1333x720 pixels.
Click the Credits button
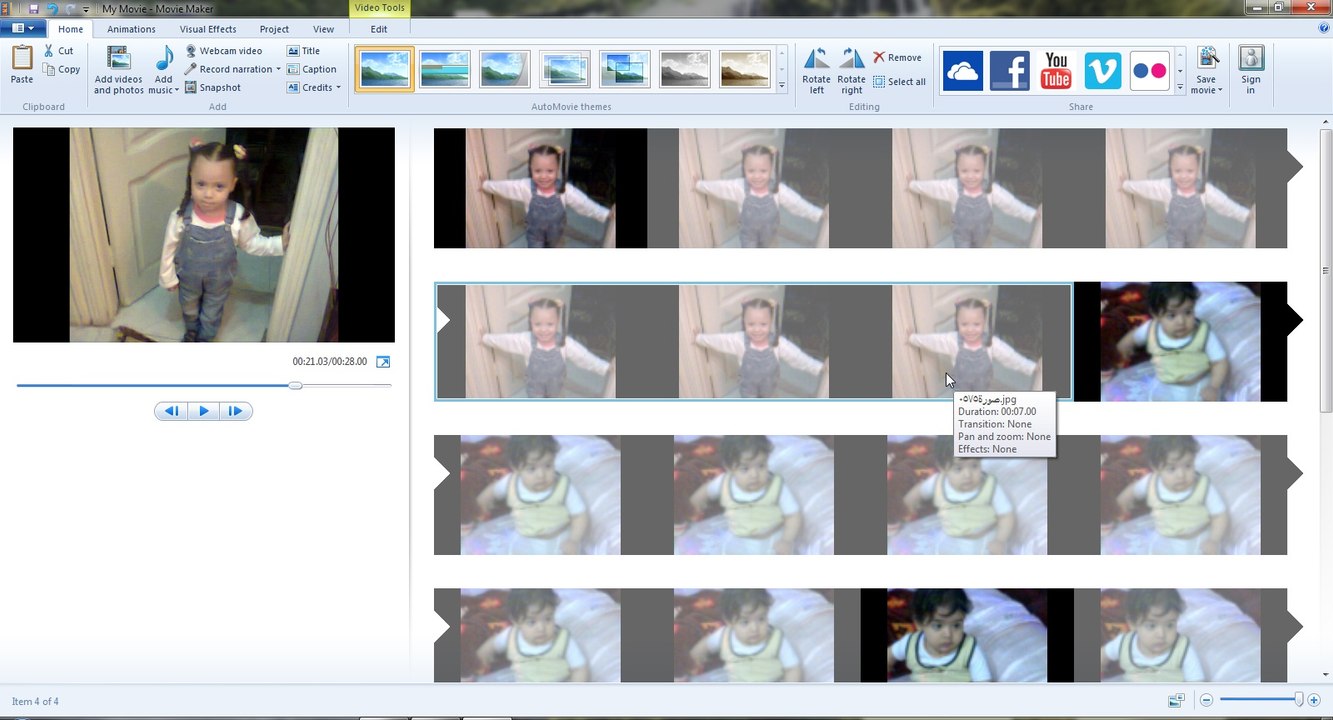coord(310,87)
